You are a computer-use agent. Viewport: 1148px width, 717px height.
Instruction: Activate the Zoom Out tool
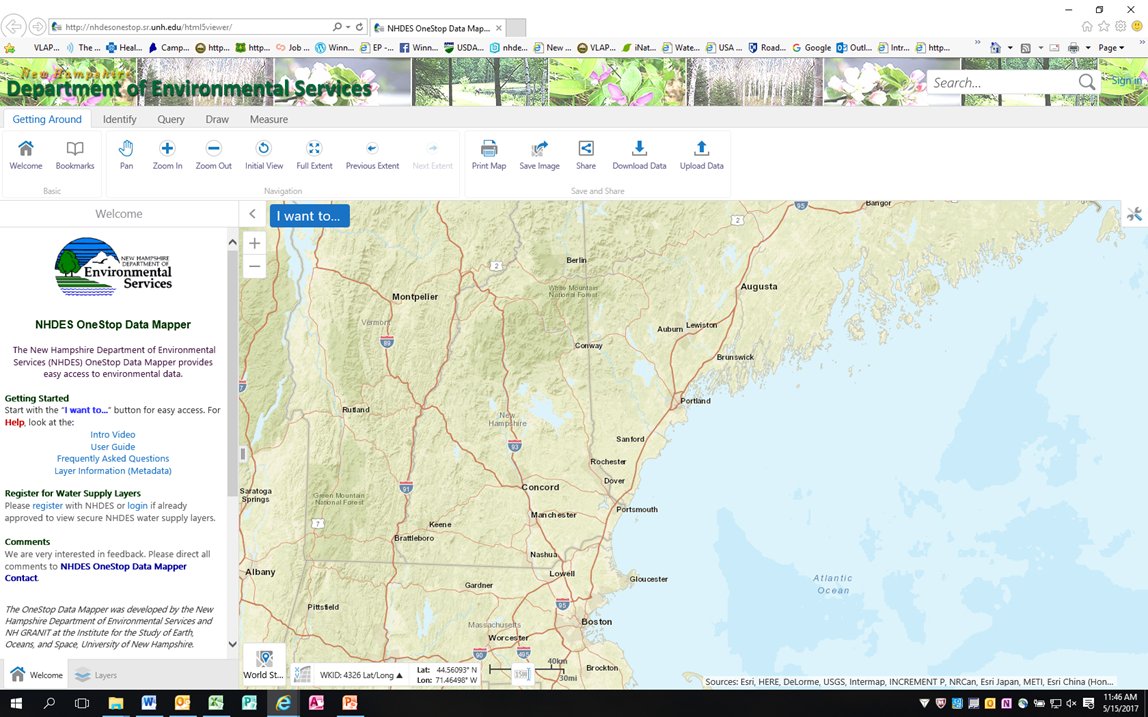[213, 155]
